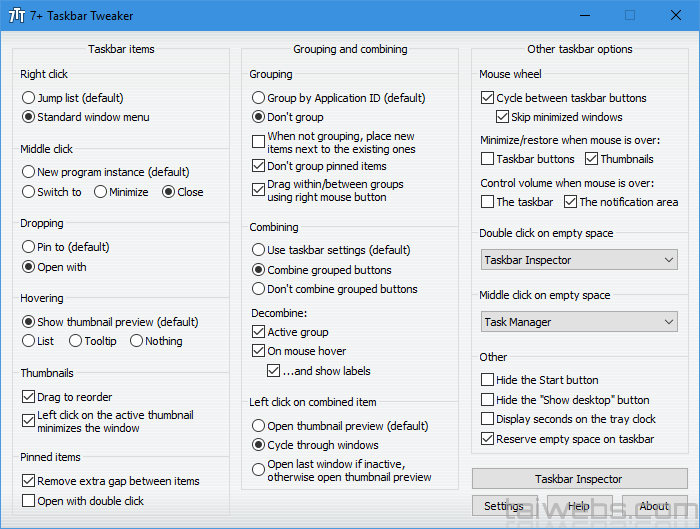This screenshot has width=700, height=529.
Task: Select Pin to (default) dropping option
Action: pyautogui.click(x=29, y=247)
